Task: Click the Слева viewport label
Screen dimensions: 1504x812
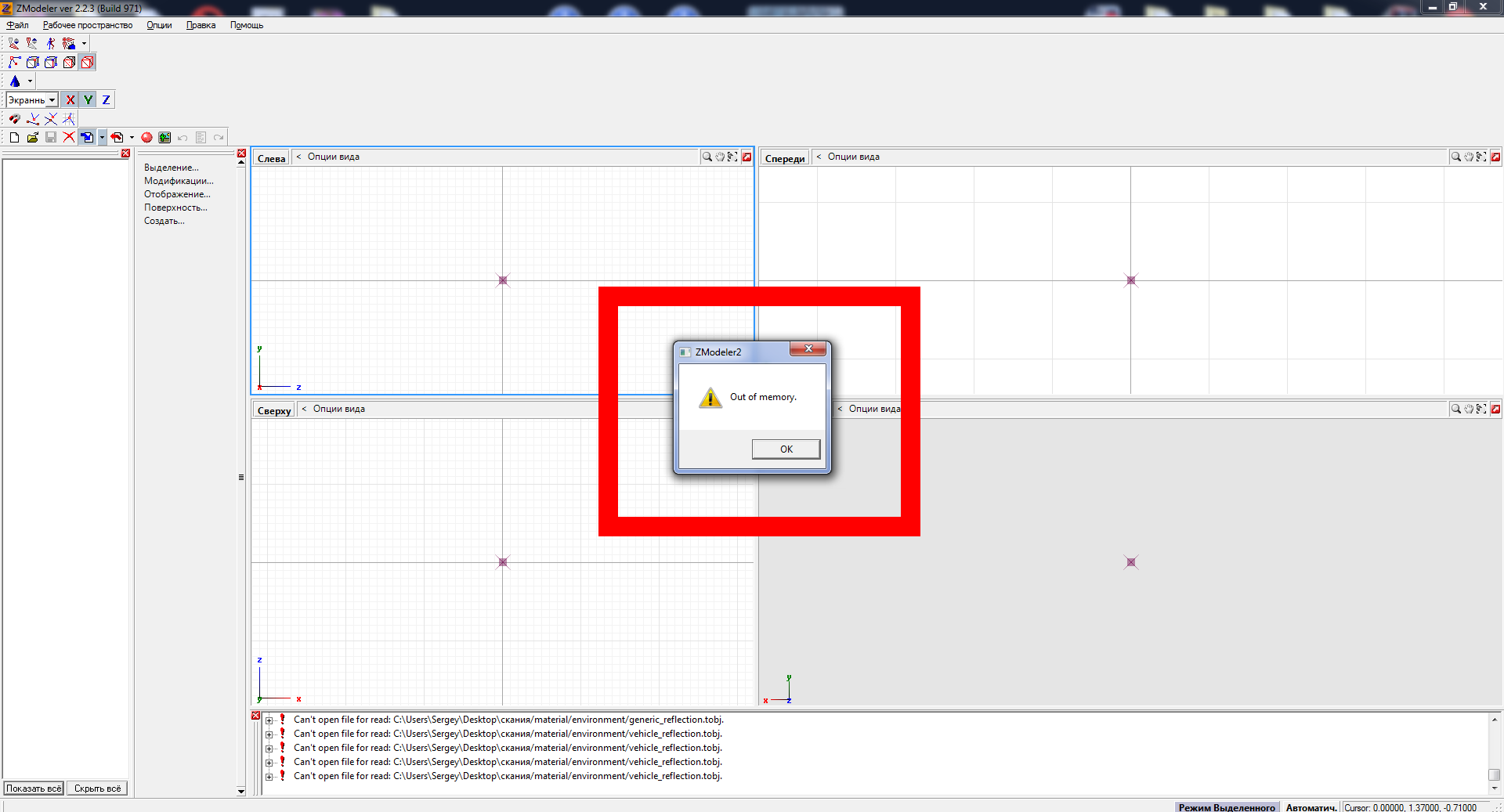Action: click(x=271, y=158)
